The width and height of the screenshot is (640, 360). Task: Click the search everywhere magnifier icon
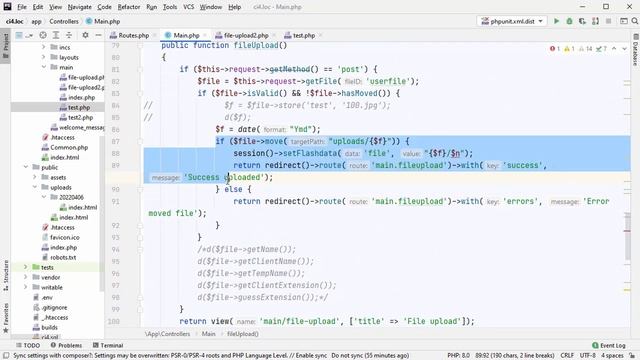(x=635, y=21)
